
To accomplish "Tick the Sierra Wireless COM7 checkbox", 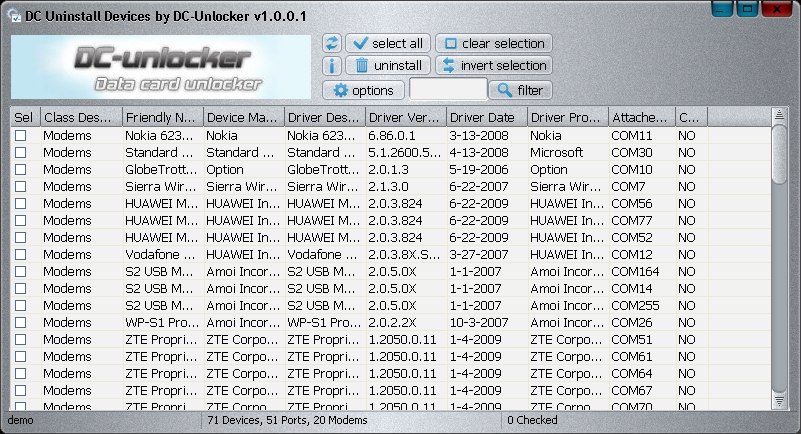I will click(20, 186).
